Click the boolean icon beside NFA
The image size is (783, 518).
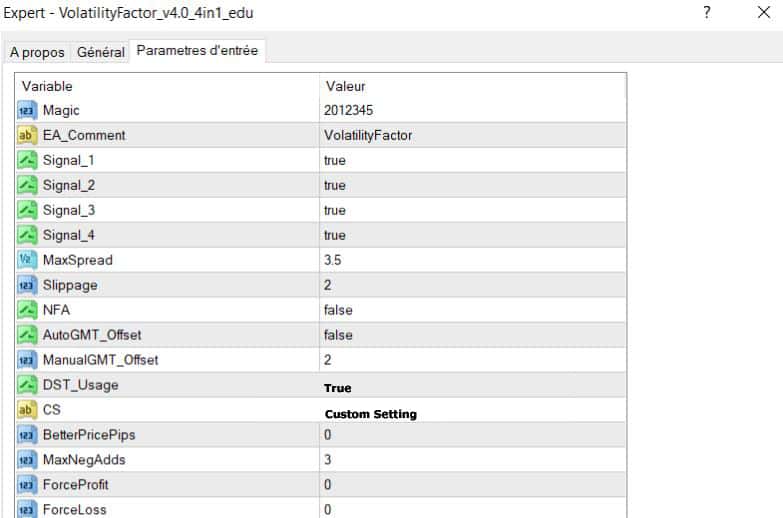point(27,310)
